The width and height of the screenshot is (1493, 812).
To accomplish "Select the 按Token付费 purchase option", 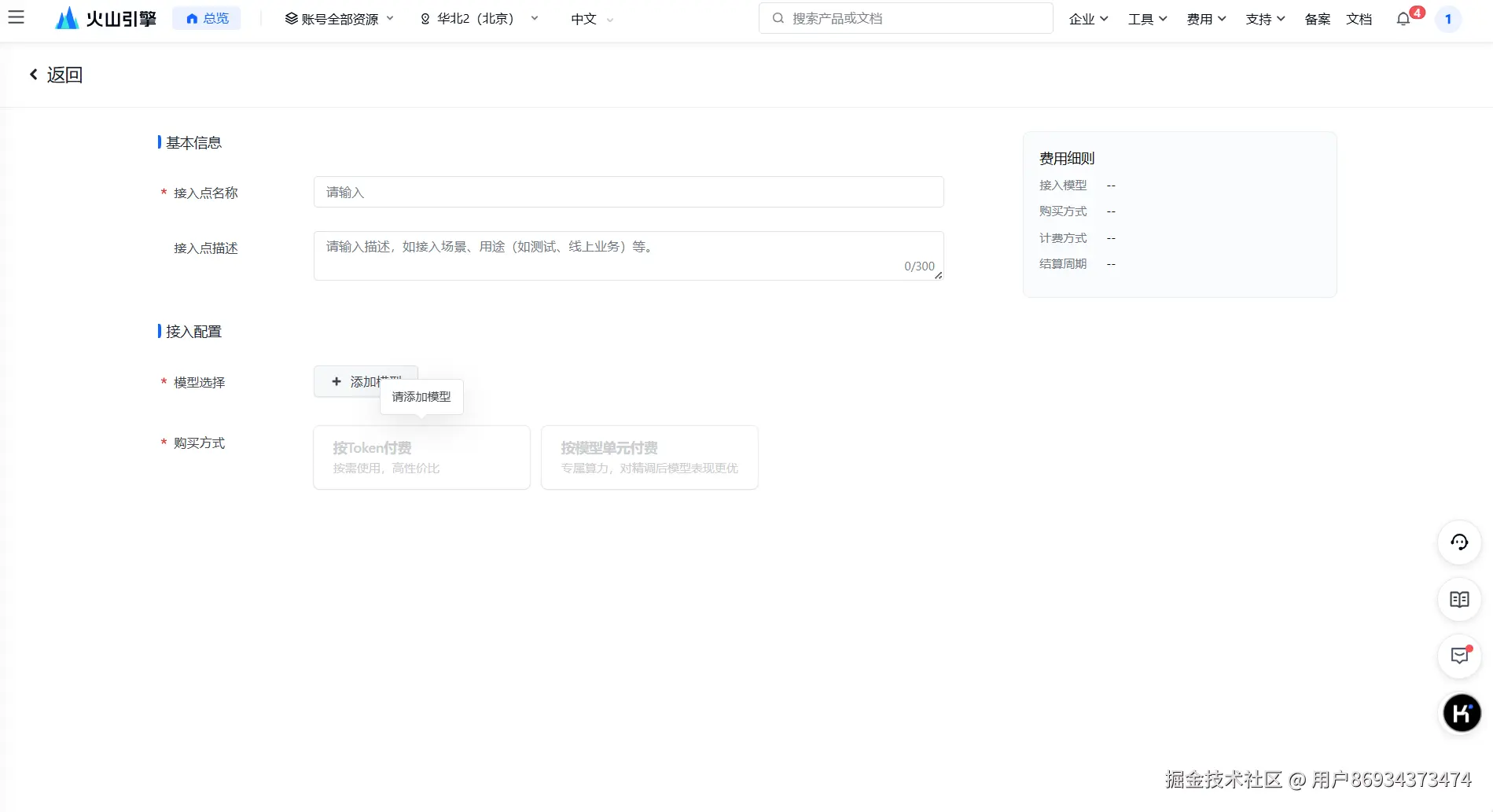I will point(421,457).
